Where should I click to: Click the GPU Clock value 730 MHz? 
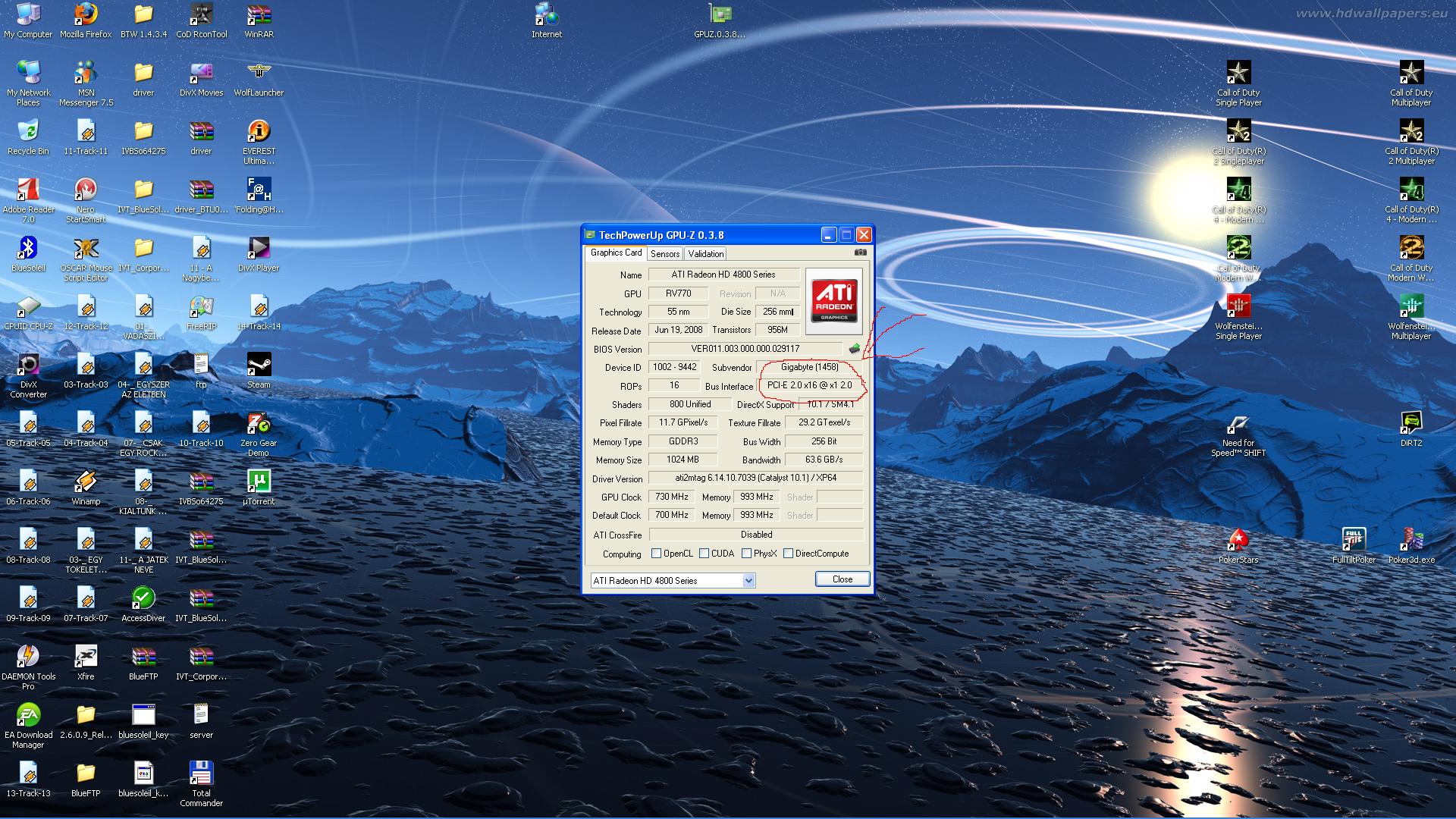pyautogui.click(x=672, y=497)
